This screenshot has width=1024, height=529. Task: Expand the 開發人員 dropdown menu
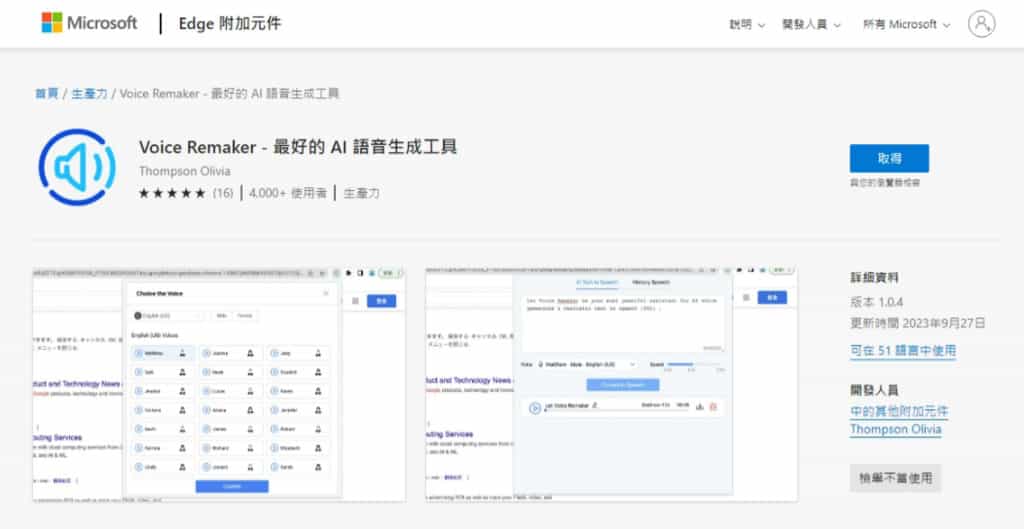pyautogui.click(x=811, y=24)
